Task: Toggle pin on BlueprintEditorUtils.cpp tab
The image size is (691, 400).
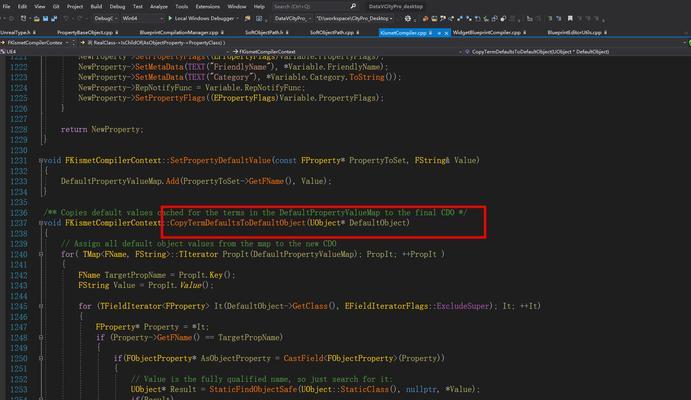Action: [x=606, y=33]
